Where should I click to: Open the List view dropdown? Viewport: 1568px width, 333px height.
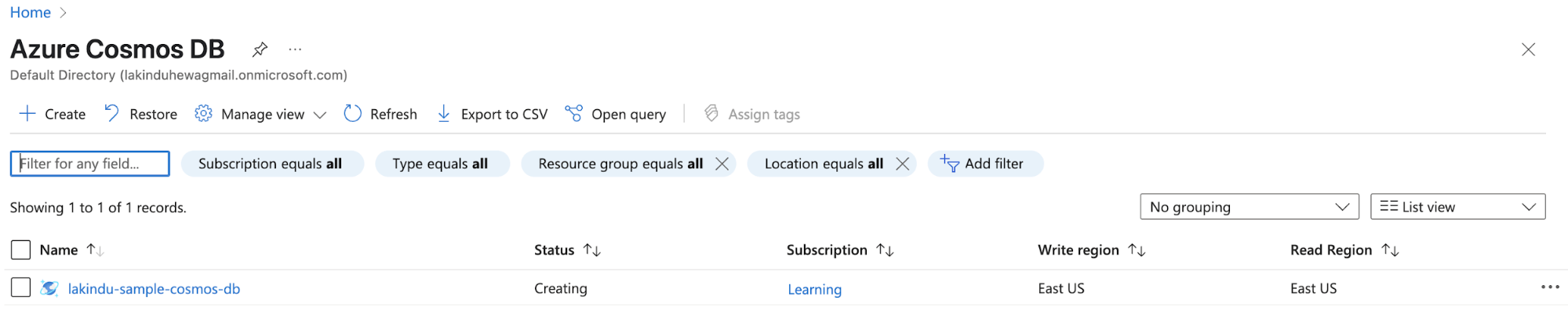(x=1457, y=207)
